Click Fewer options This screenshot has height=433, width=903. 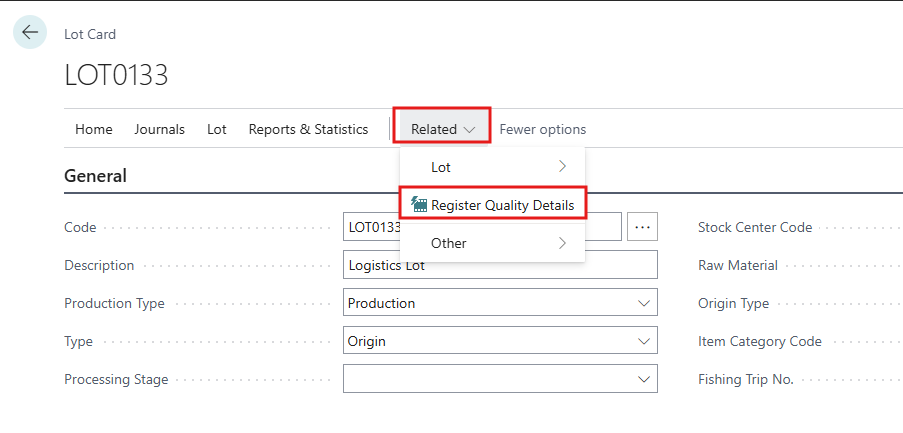[542, 130]
